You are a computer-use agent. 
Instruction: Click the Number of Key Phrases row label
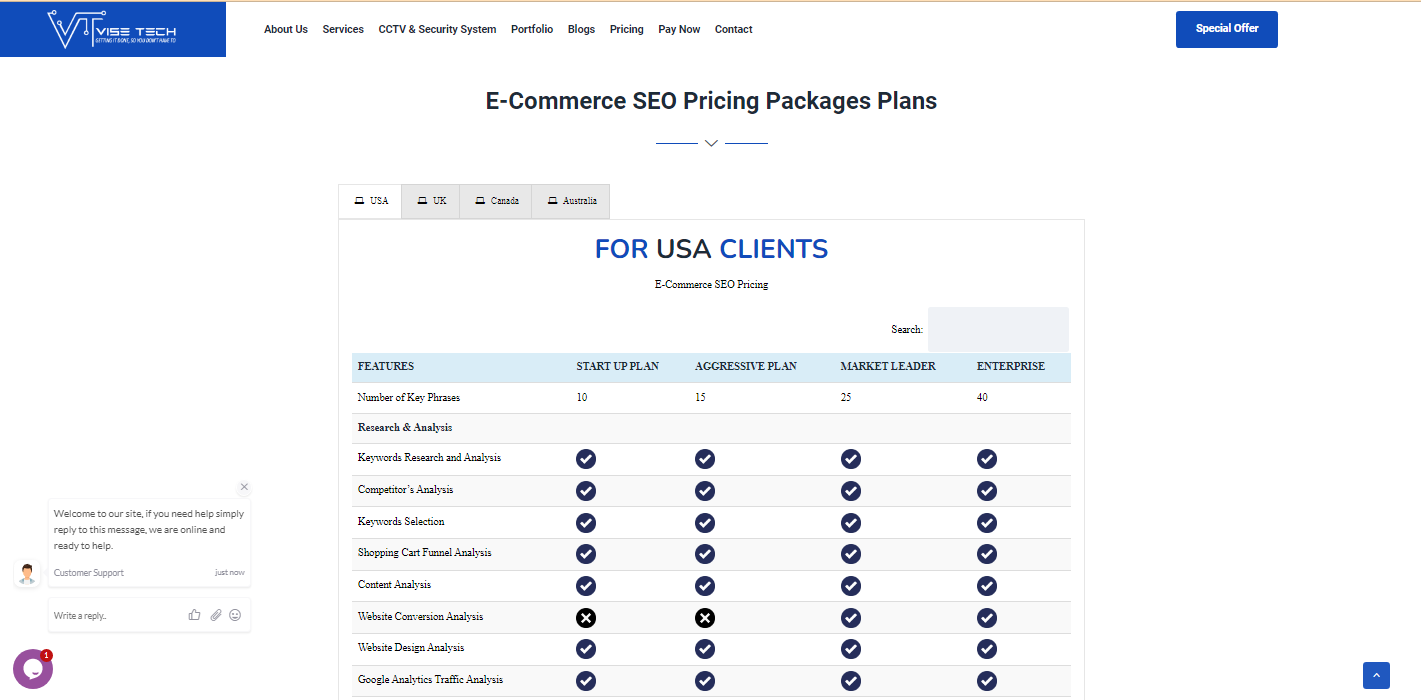(409, 398)
